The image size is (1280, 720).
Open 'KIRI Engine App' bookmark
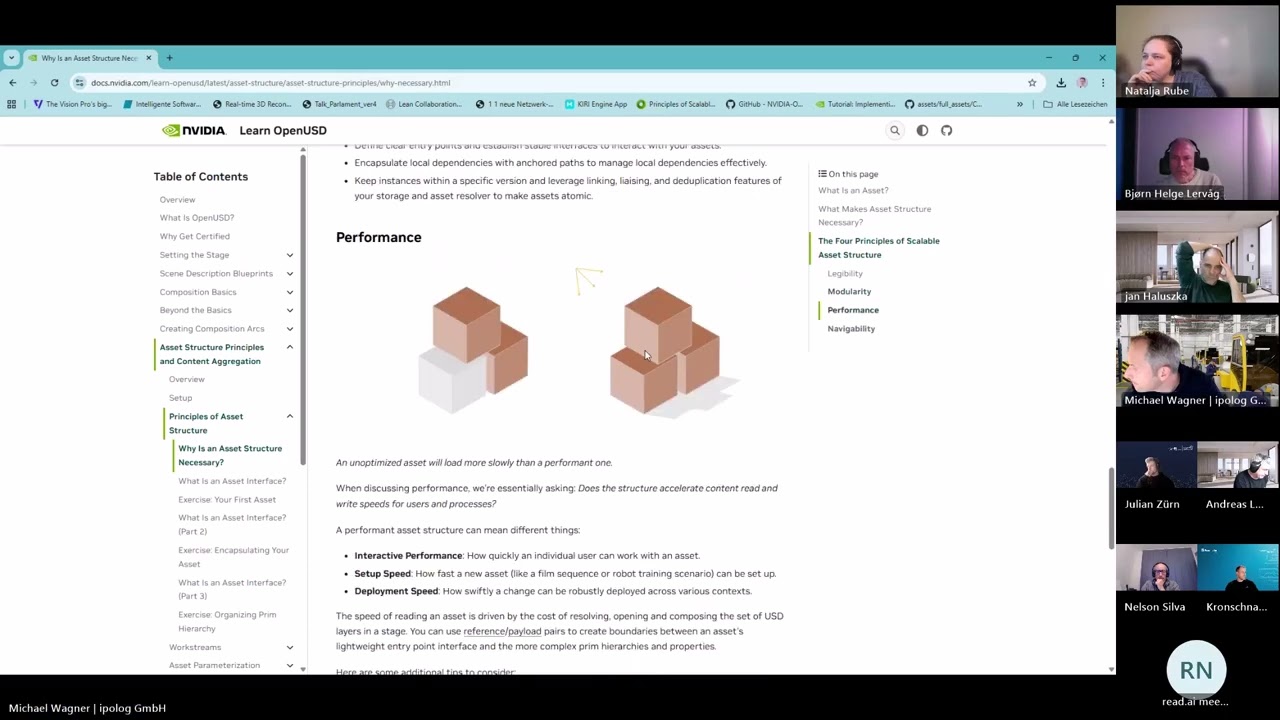pos(596,104)
